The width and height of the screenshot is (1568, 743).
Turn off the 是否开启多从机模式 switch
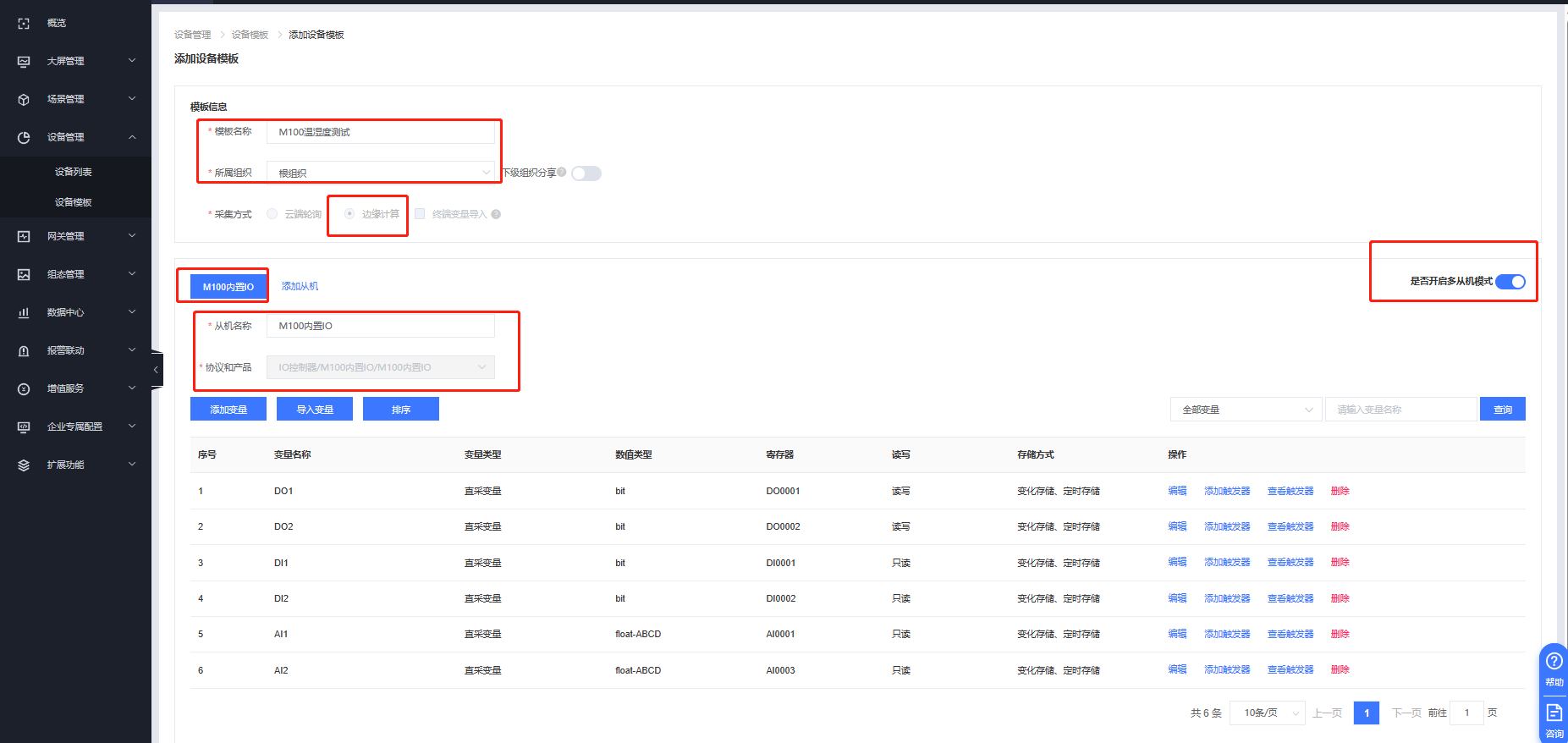[x=1510, y=282]
